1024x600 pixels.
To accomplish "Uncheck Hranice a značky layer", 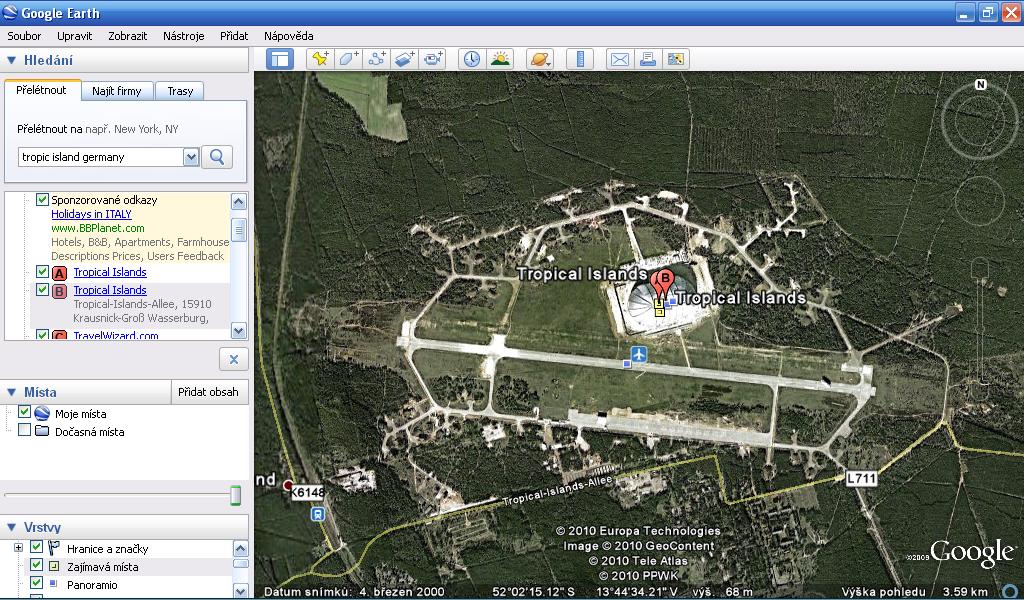I will click(36, 547).
